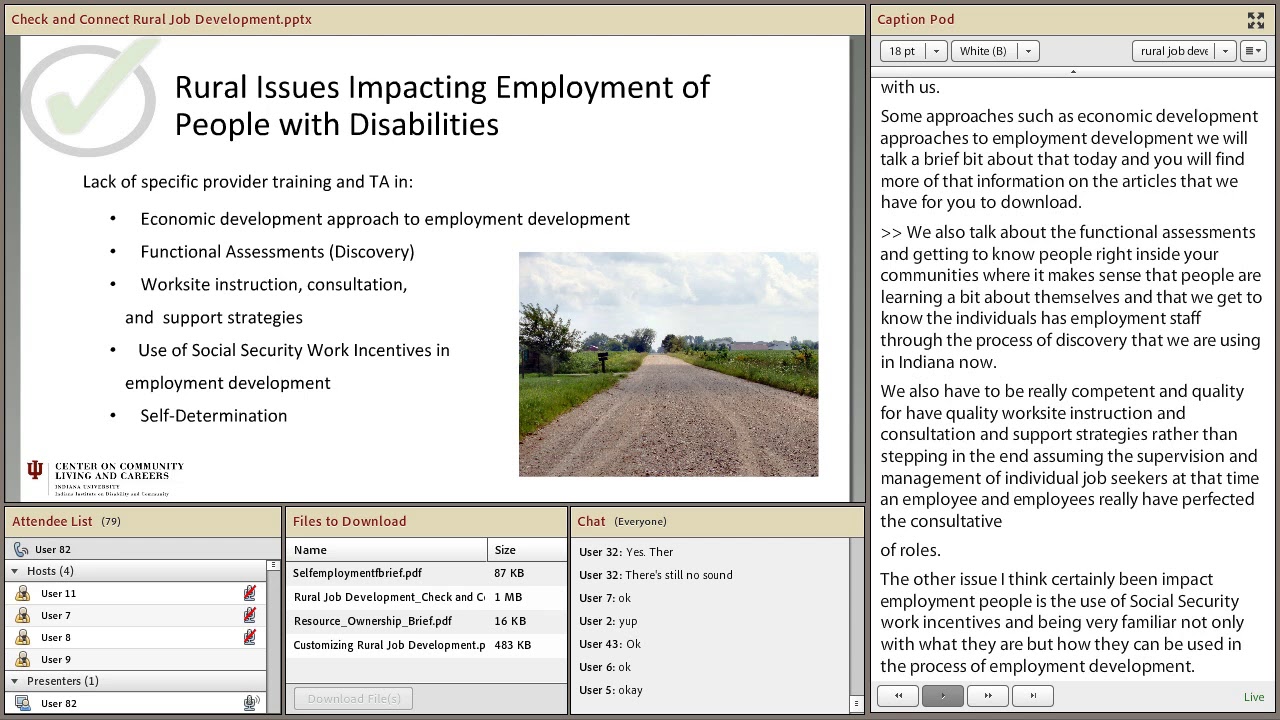
Task: Click host icon of User 11
Action: click(x=22, y=593)
